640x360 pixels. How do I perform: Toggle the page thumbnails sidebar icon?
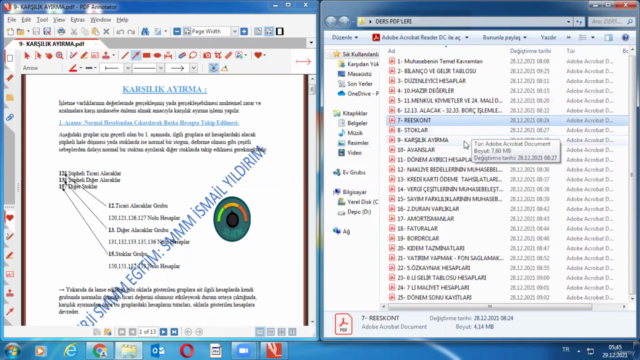tap(10, 58)
